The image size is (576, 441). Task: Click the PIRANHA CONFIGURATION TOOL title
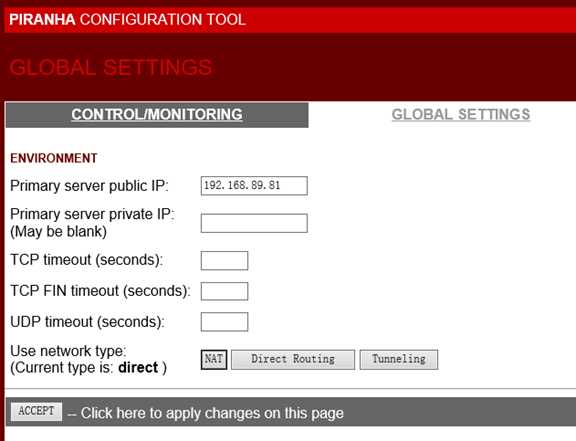(127, 19)
